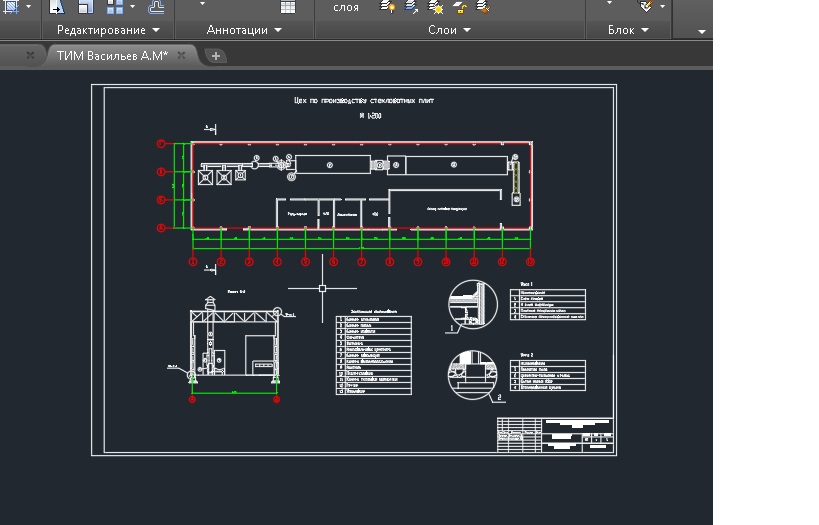
Task: Expand the Слои panel
Action: tap(449, 30)
